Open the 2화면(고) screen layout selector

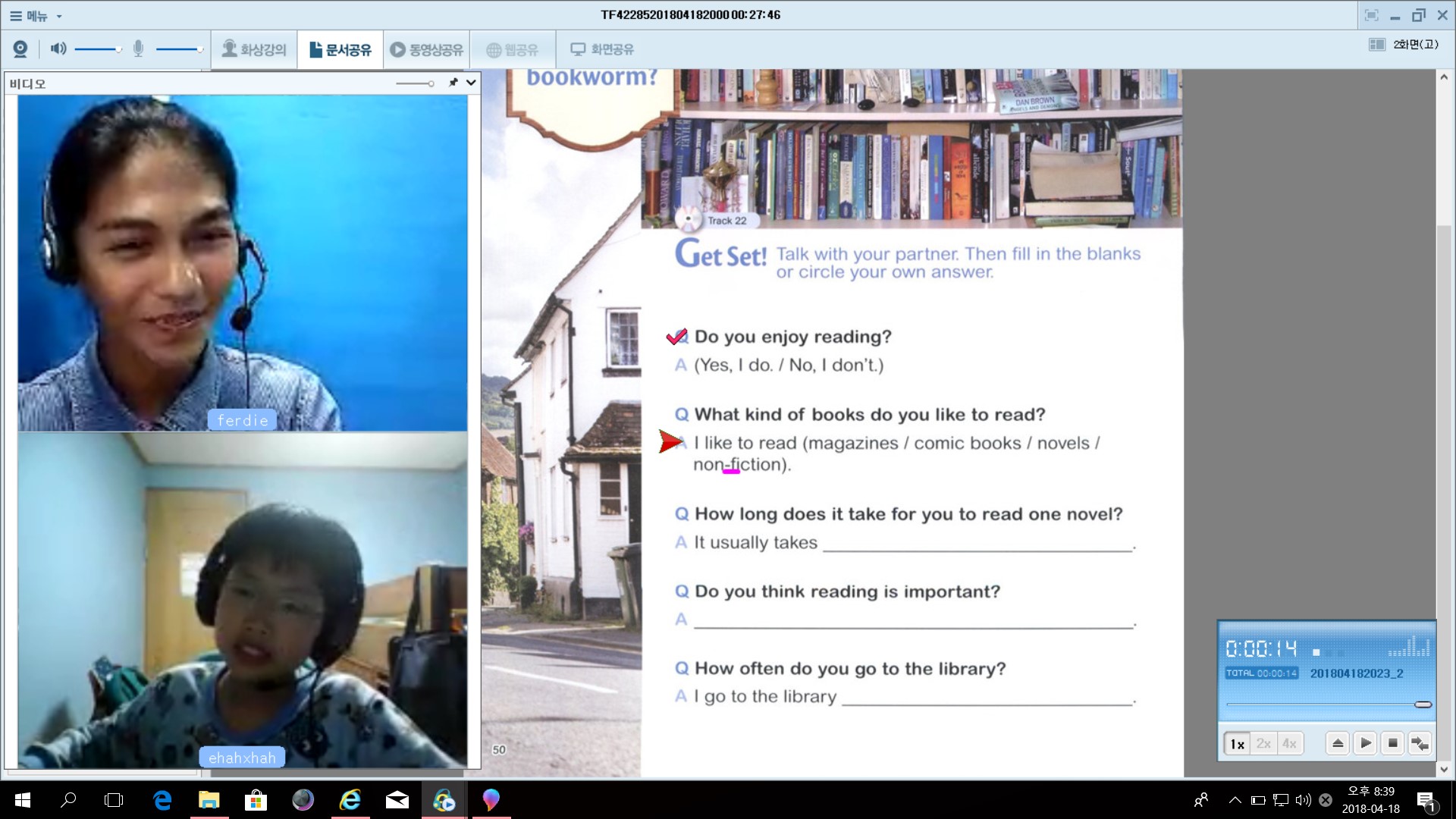pos(1404,45)
